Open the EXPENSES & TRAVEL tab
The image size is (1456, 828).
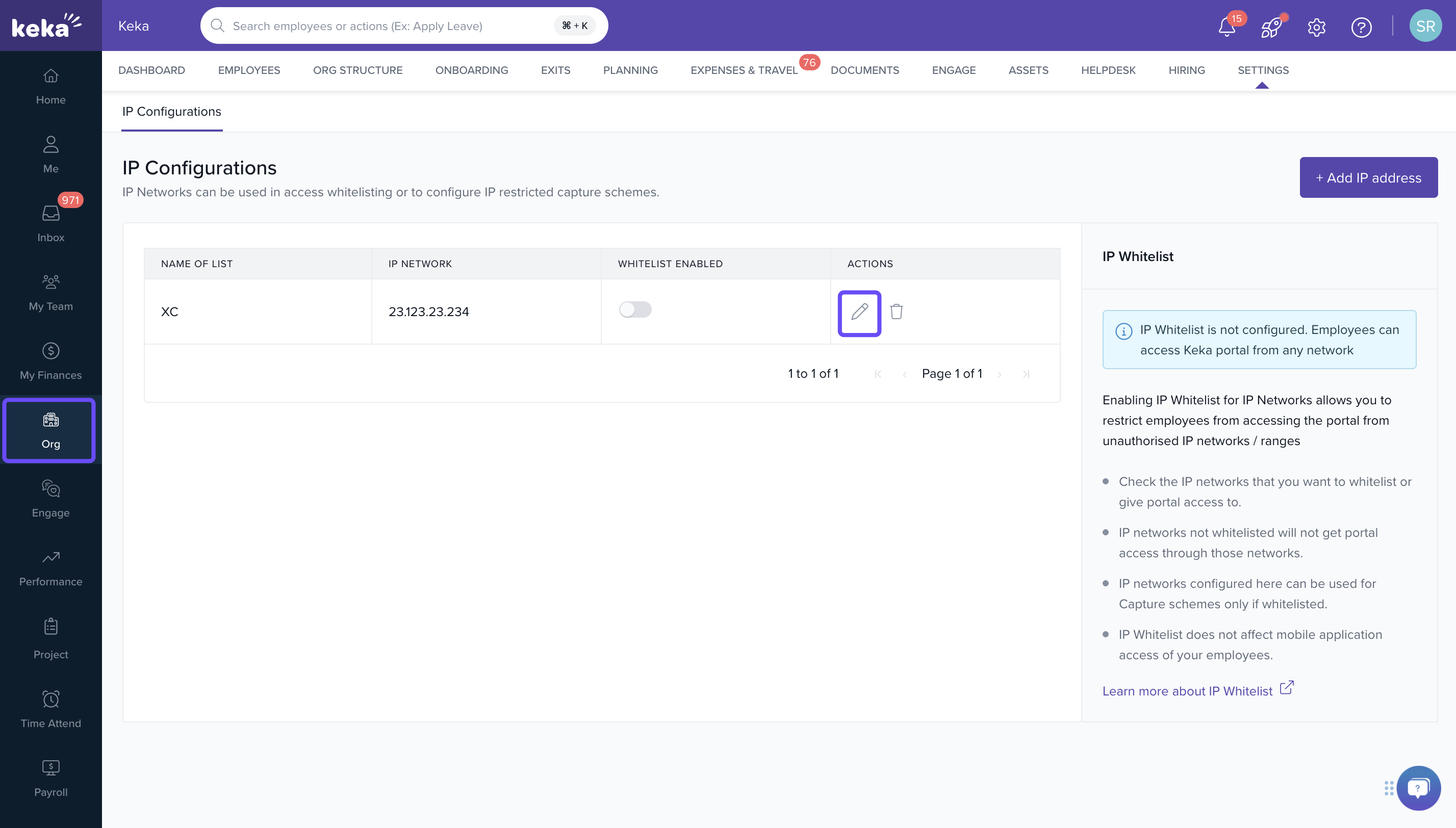(x=744, y=70)
